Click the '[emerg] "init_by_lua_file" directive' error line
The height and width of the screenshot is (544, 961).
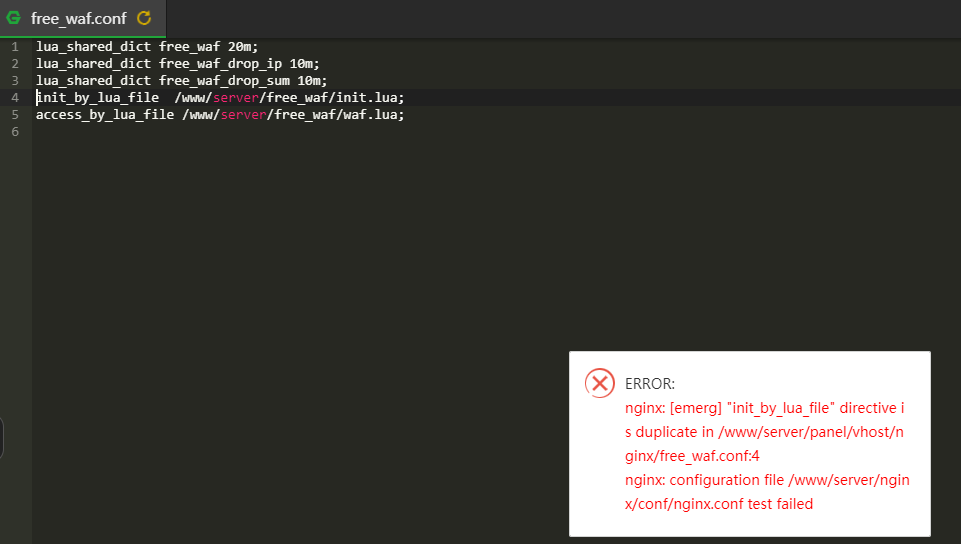pos(764,408)
